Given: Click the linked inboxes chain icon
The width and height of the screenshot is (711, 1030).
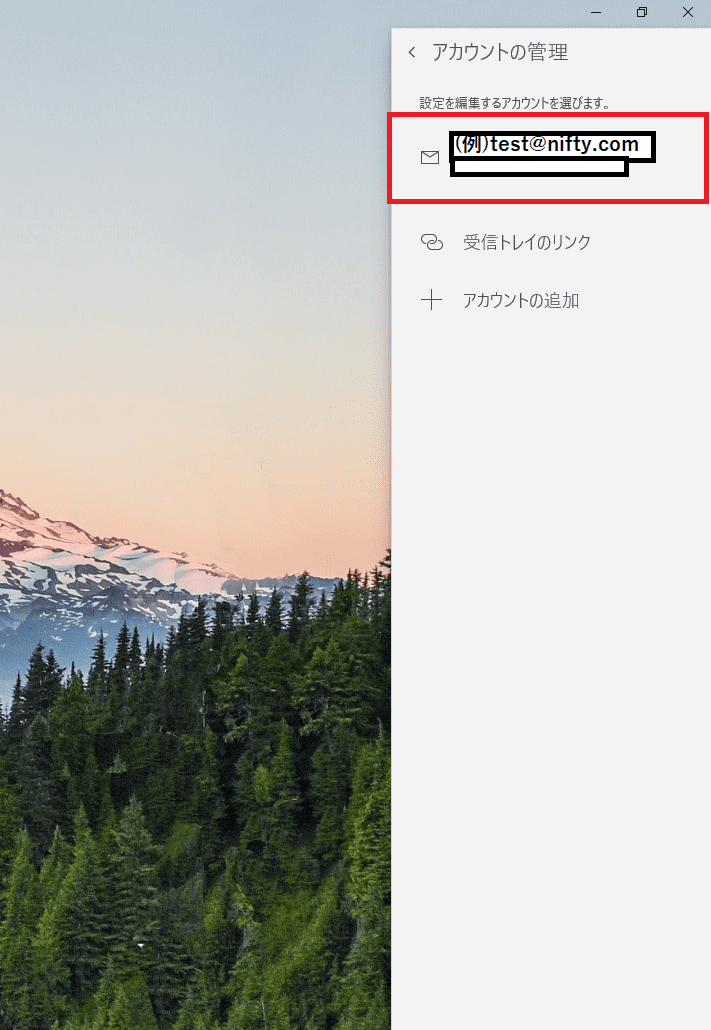Looking at the screenshot, I should point(432,242).
